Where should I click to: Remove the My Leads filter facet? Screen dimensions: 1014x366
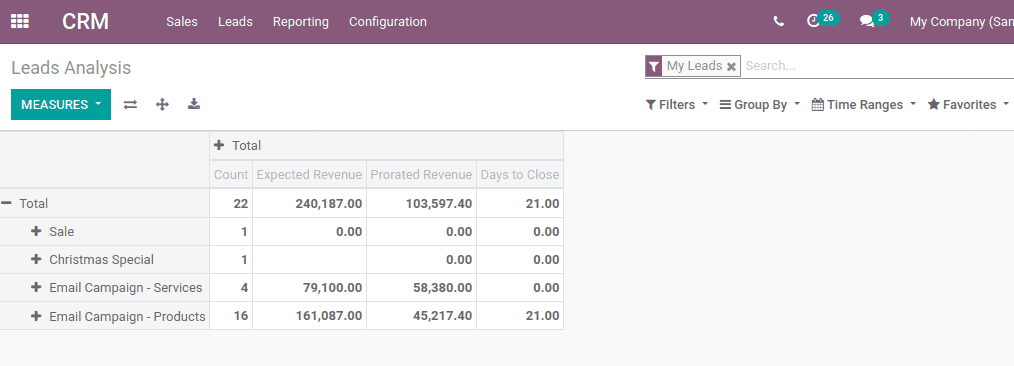[x=731, y=66]
